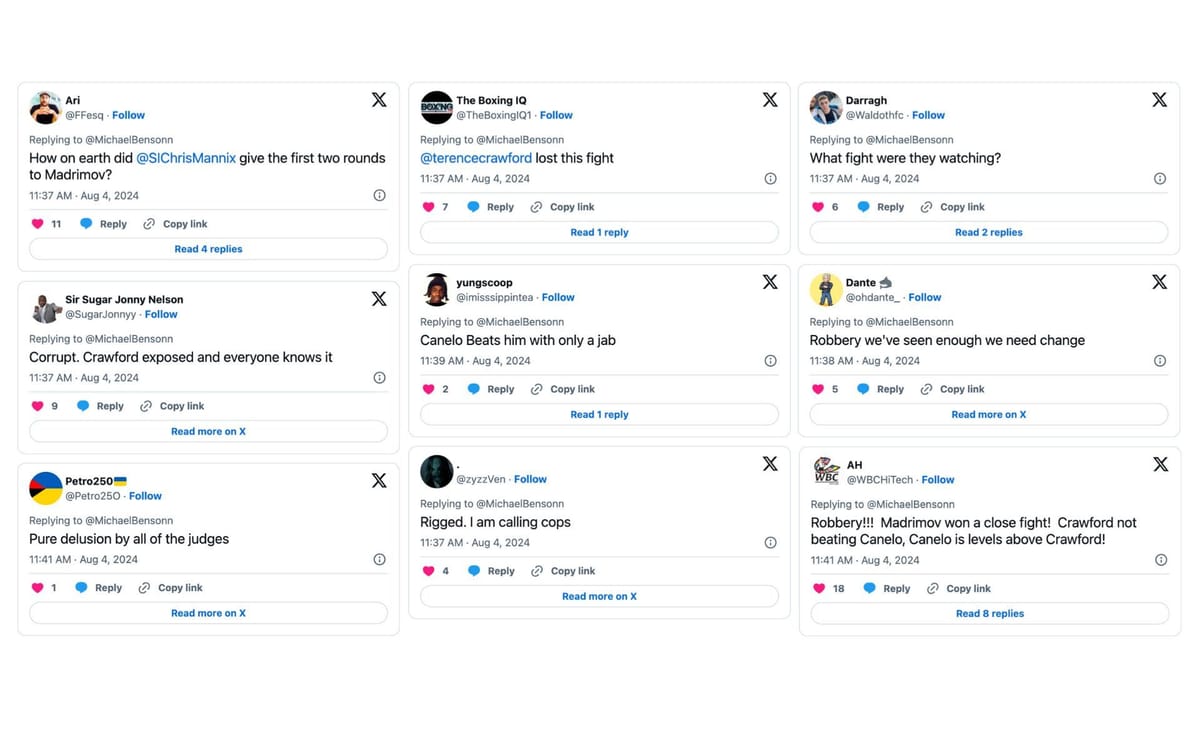Click the reply bubble on The Boxing IQ tweet
The height and width of the screenshot is (750, 1200).
(x=474, y=207)
